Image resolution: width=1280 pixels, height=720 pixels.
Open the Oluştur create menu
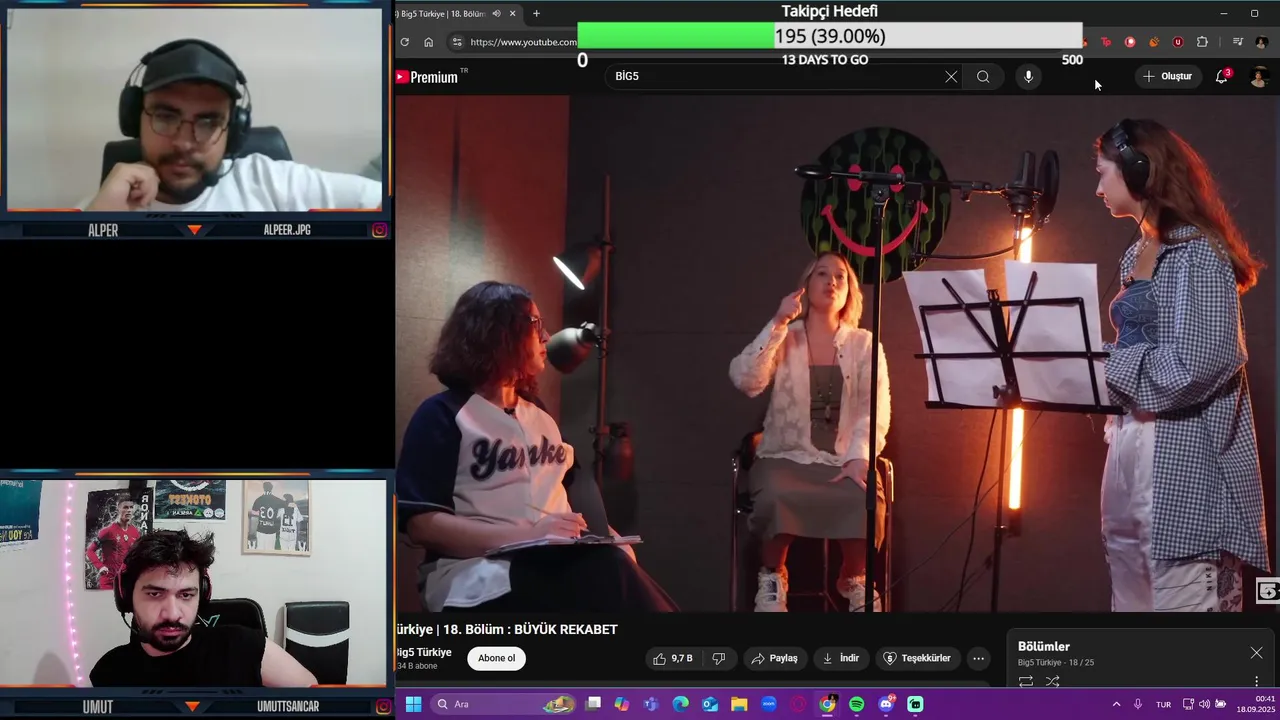[x=1168, y=76]
